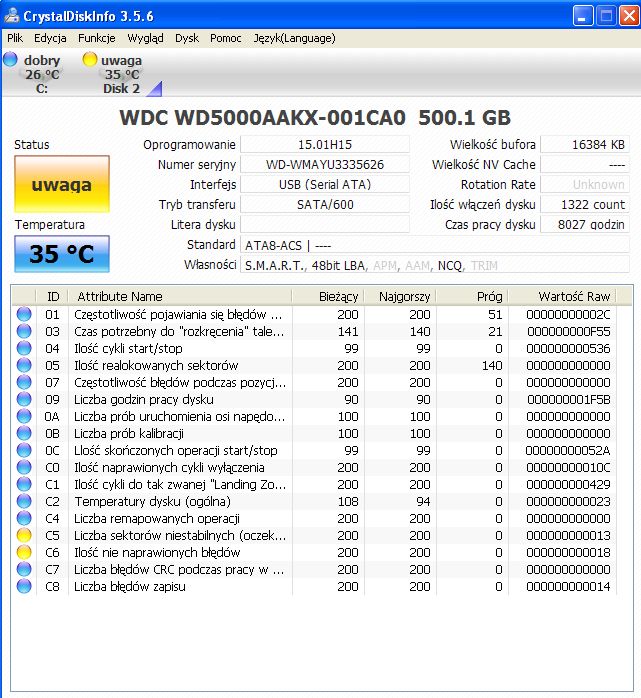Screen dimensions: 641x698
Task: Open the Dysk menu
Action: point(187,38)
